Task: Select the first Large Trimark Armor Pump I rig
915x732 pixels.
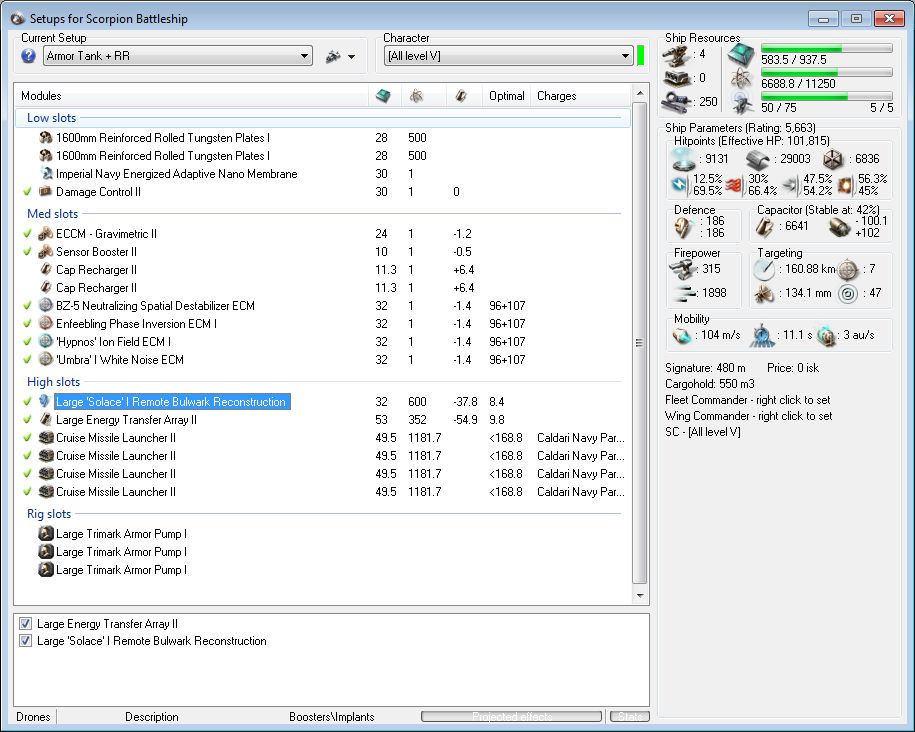Action: pos(121,534)
